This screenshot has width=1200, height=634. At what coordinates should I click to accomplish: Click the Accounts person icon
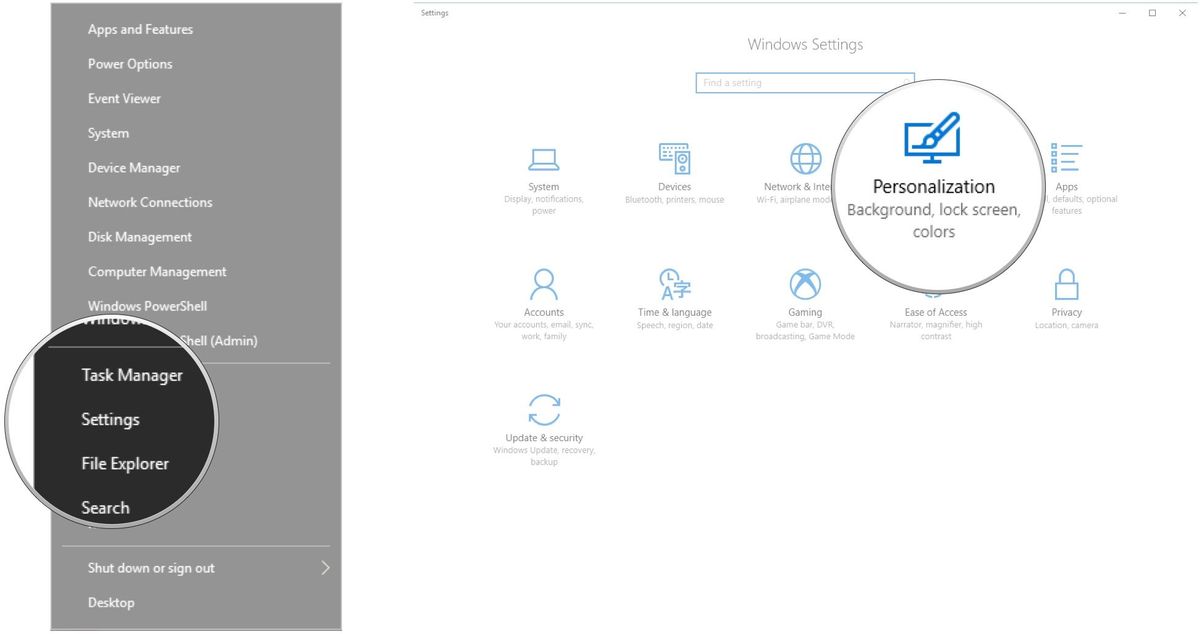[x=544, y=285]
